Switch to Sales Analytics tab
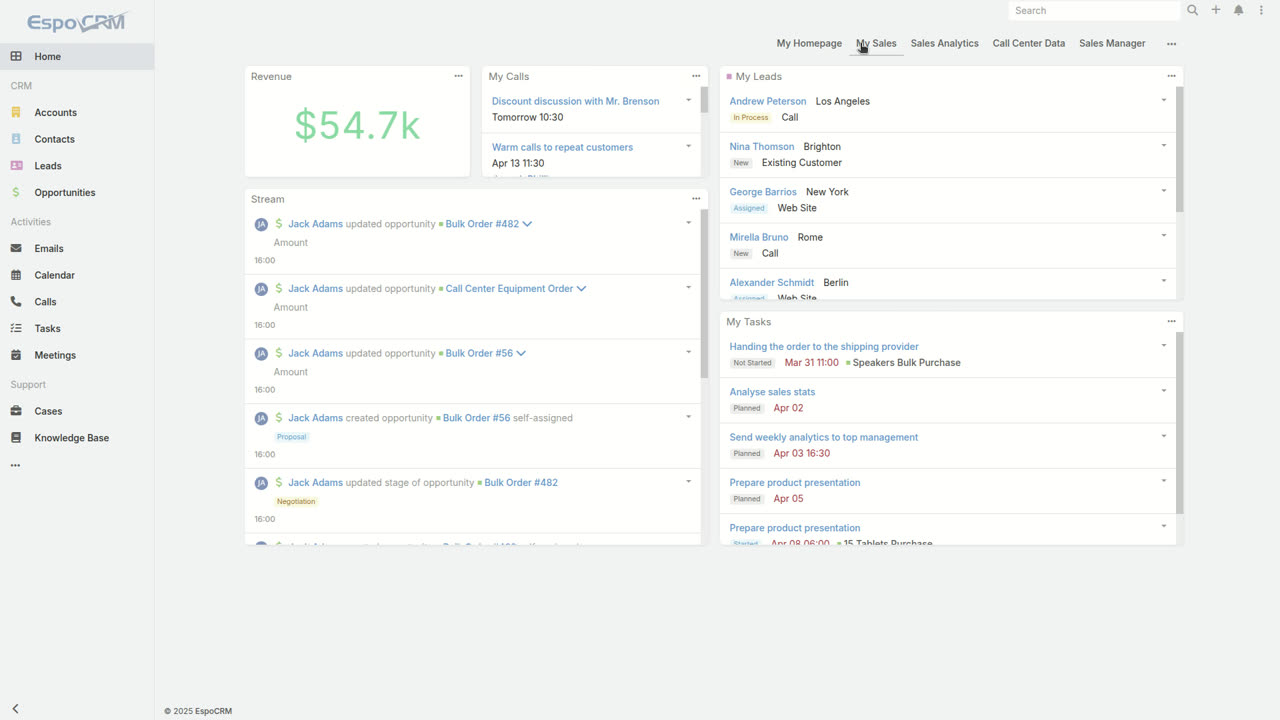This screenshot has width=1280, height=720. 944,44
